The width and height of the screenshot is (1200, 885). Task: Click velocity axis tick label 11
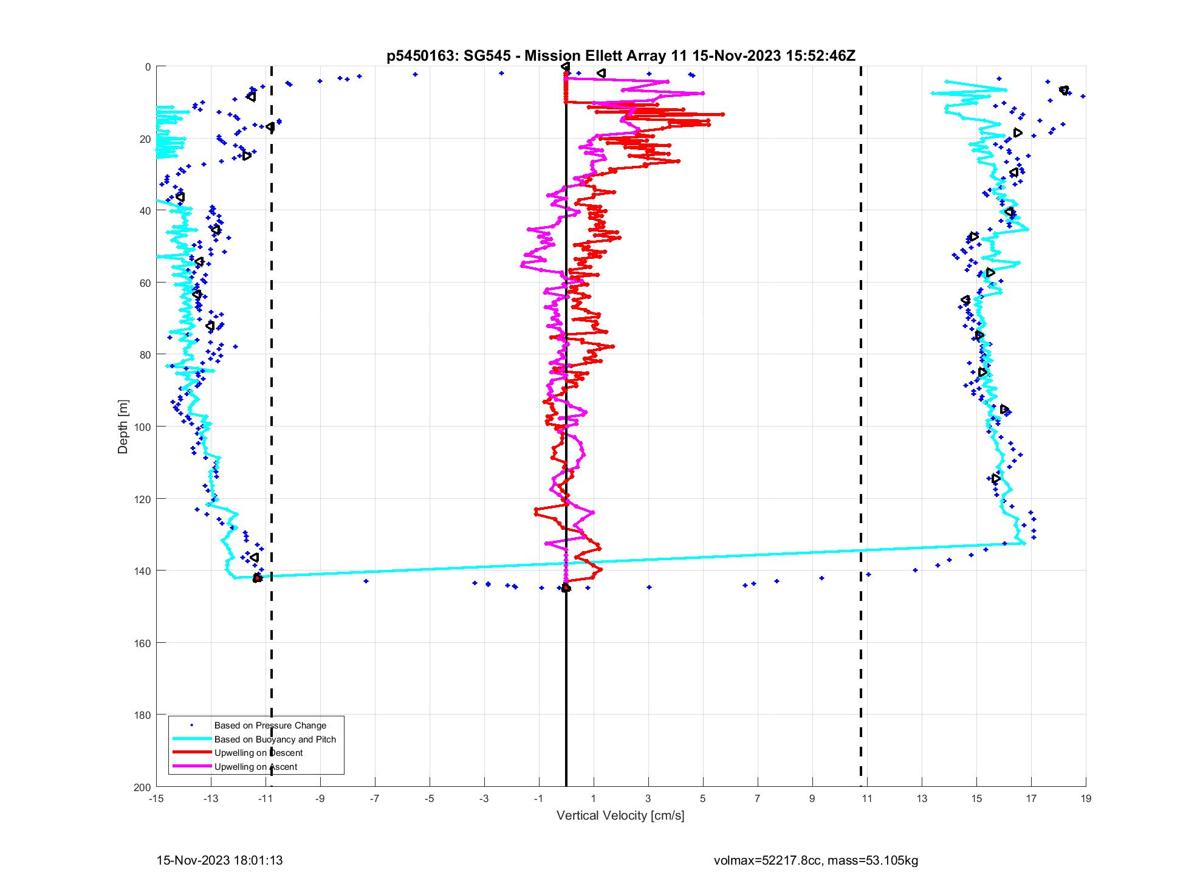click(x=867, y=799)
